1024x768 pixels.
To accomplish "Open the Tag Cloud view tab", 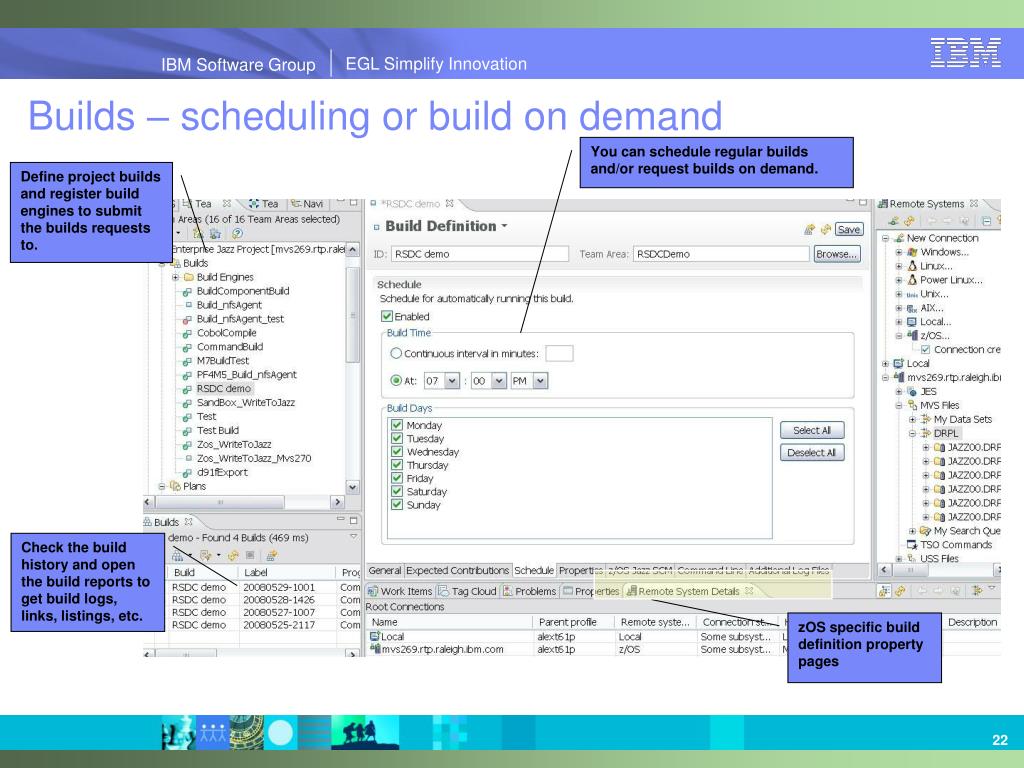I will (468, 592).
